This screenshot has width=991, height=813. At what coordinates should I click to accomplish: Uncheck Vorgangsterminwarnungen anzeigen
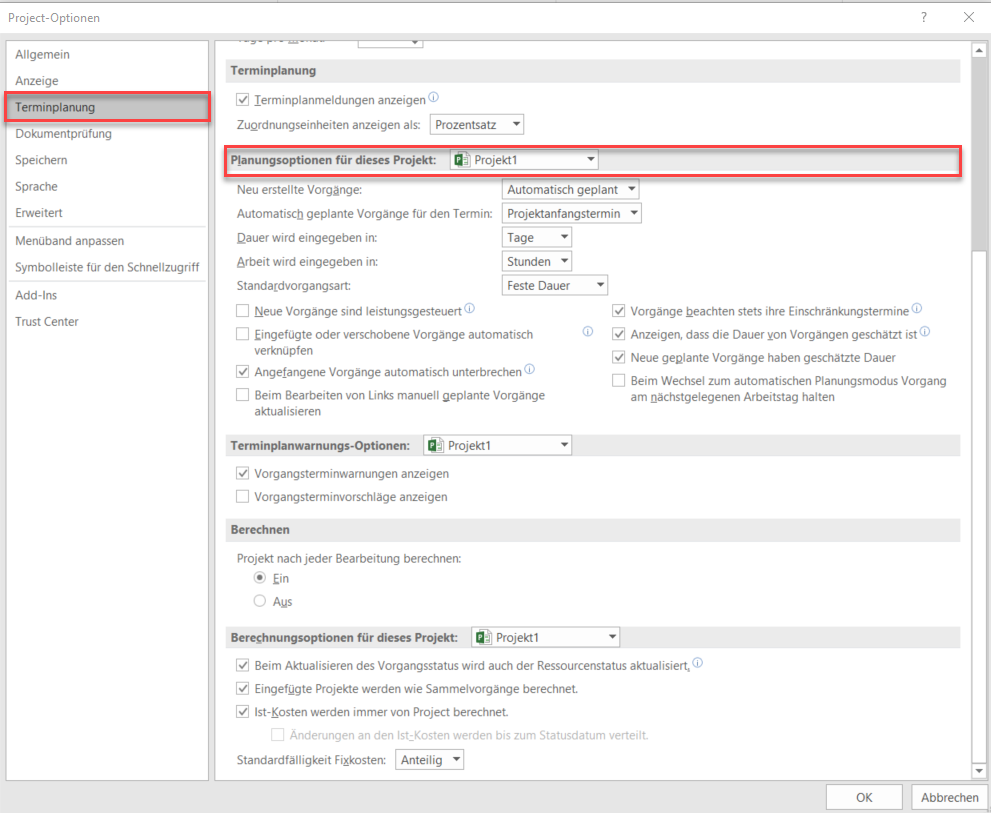coord(243,473)
